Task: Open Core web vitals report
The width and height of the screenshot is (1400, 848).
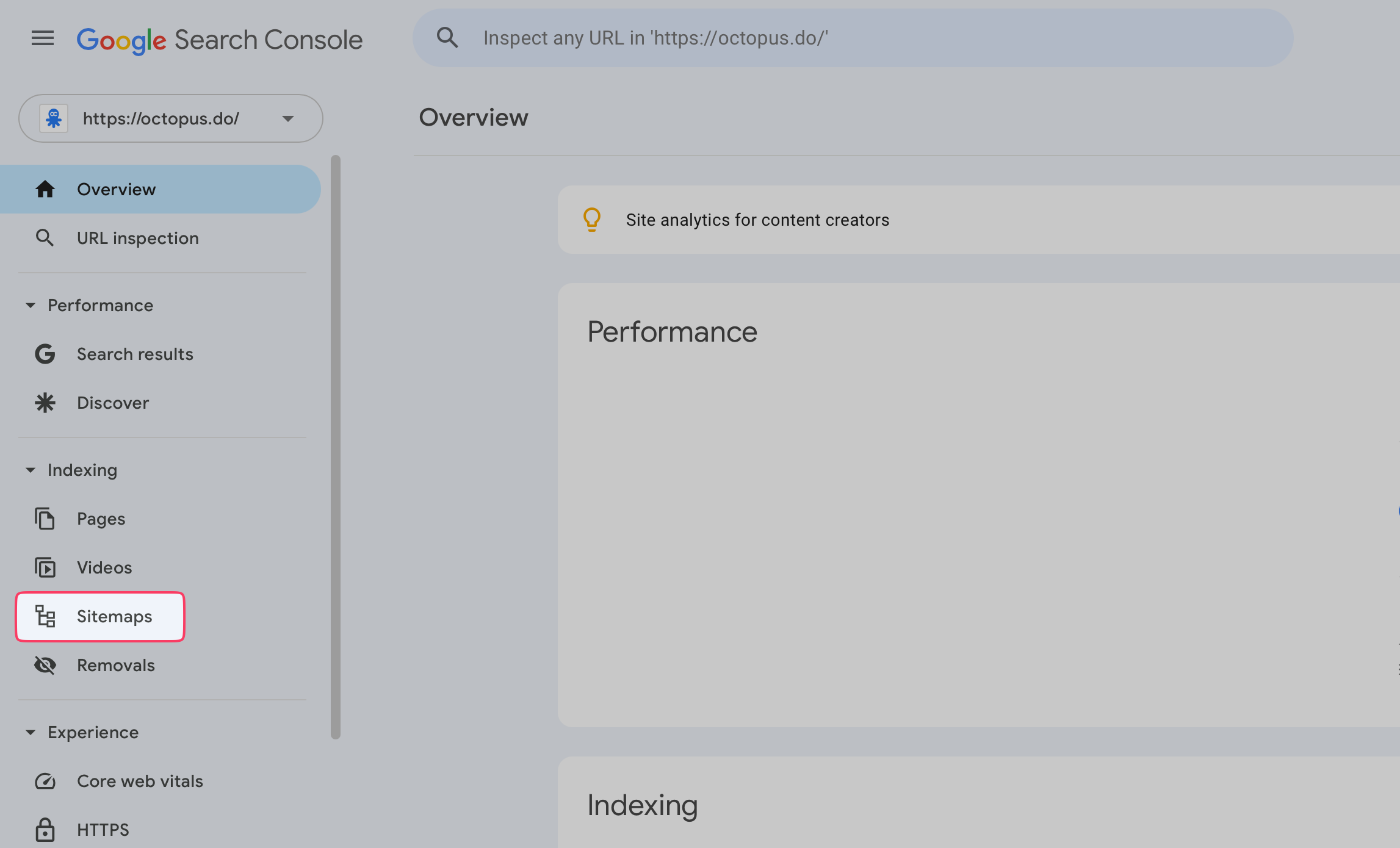Action: [x=161, y=781]
